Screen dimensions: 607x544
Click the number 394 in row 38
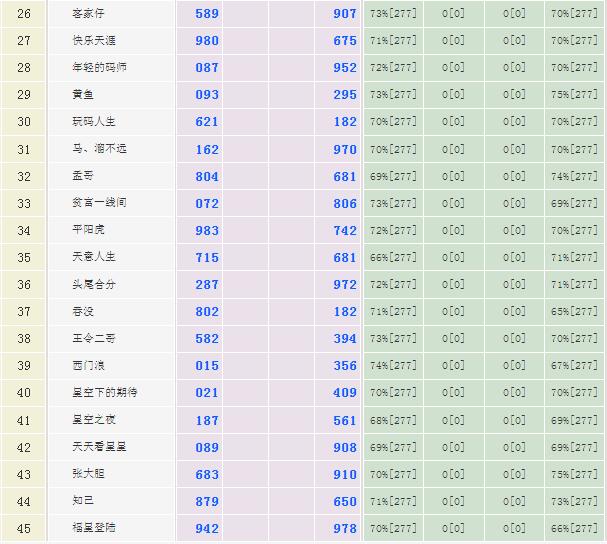[x=344, y=338]
